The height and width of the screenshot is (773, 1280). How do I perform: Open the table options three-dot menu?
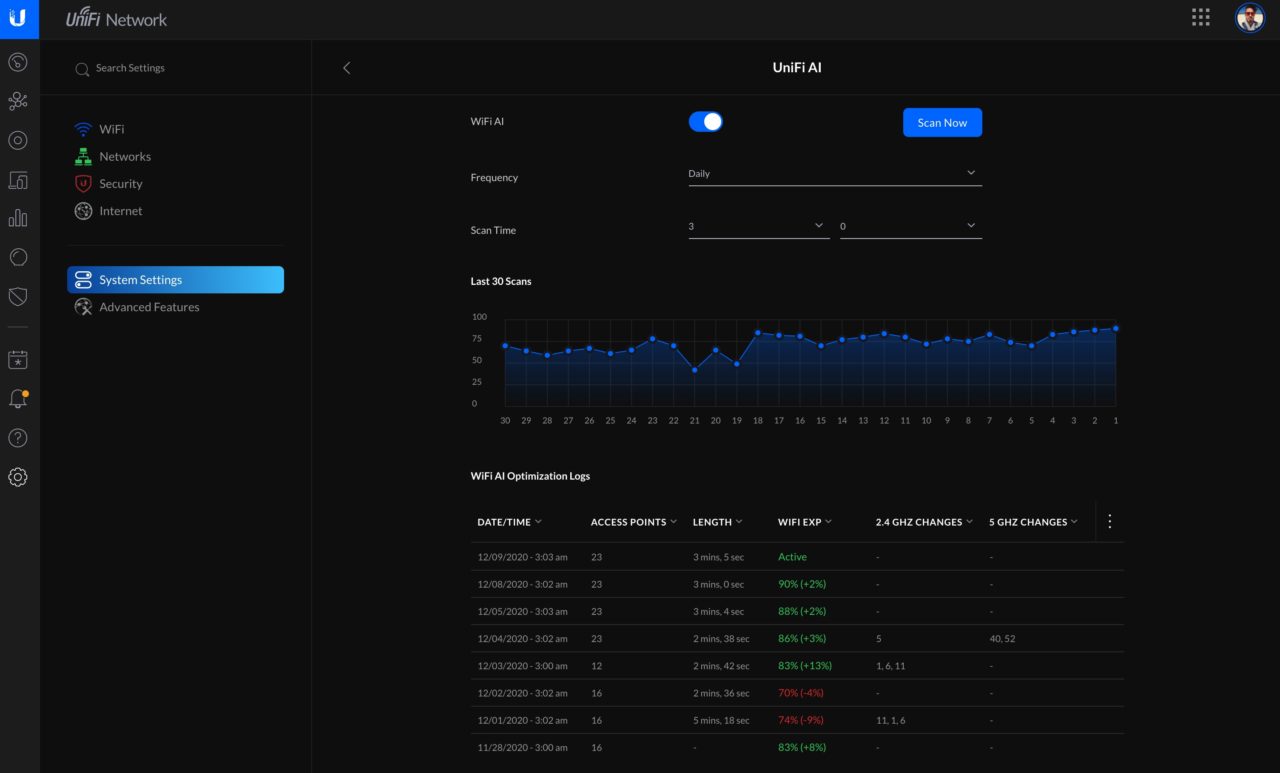tap(1109, 521)
